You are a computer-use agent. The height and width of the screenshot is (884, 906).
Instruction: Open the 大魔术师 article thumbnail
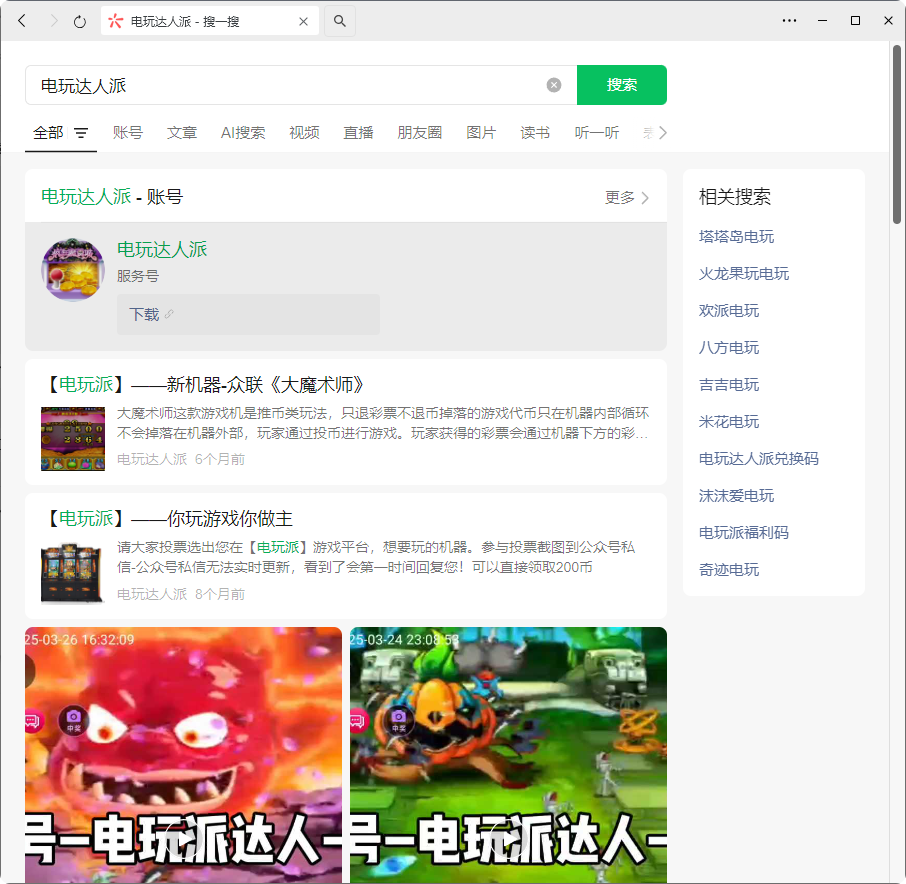click(73, 439)
